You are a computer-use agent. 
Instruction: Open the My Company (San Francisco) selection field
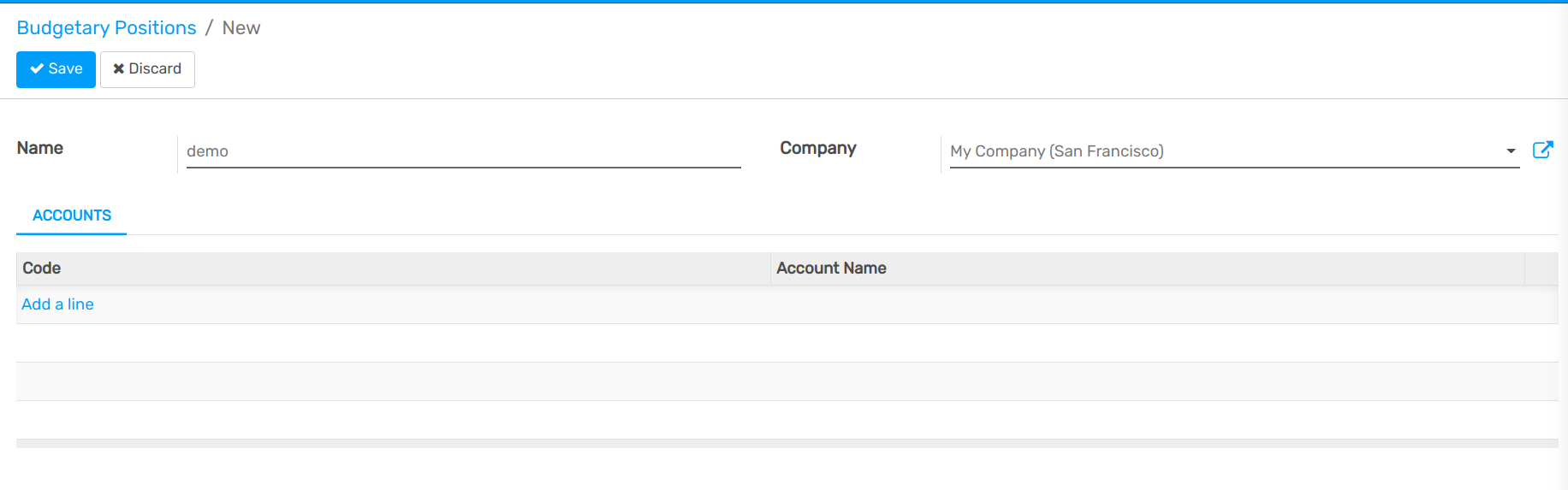(1224, 151)
